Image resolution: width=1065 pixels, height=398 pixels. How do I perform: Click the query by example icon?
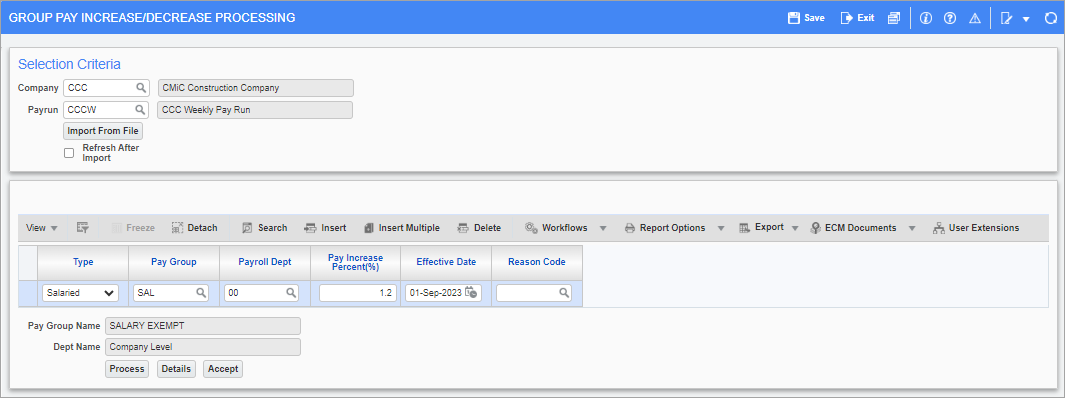pyautogui.click(x=83, y=228)
